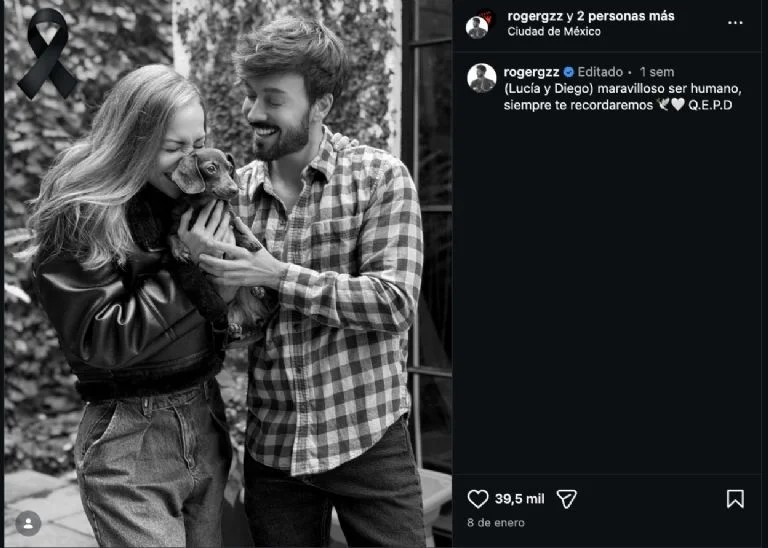
Task: Show tagged people icon on the photo
Action: tap(28, 523)
